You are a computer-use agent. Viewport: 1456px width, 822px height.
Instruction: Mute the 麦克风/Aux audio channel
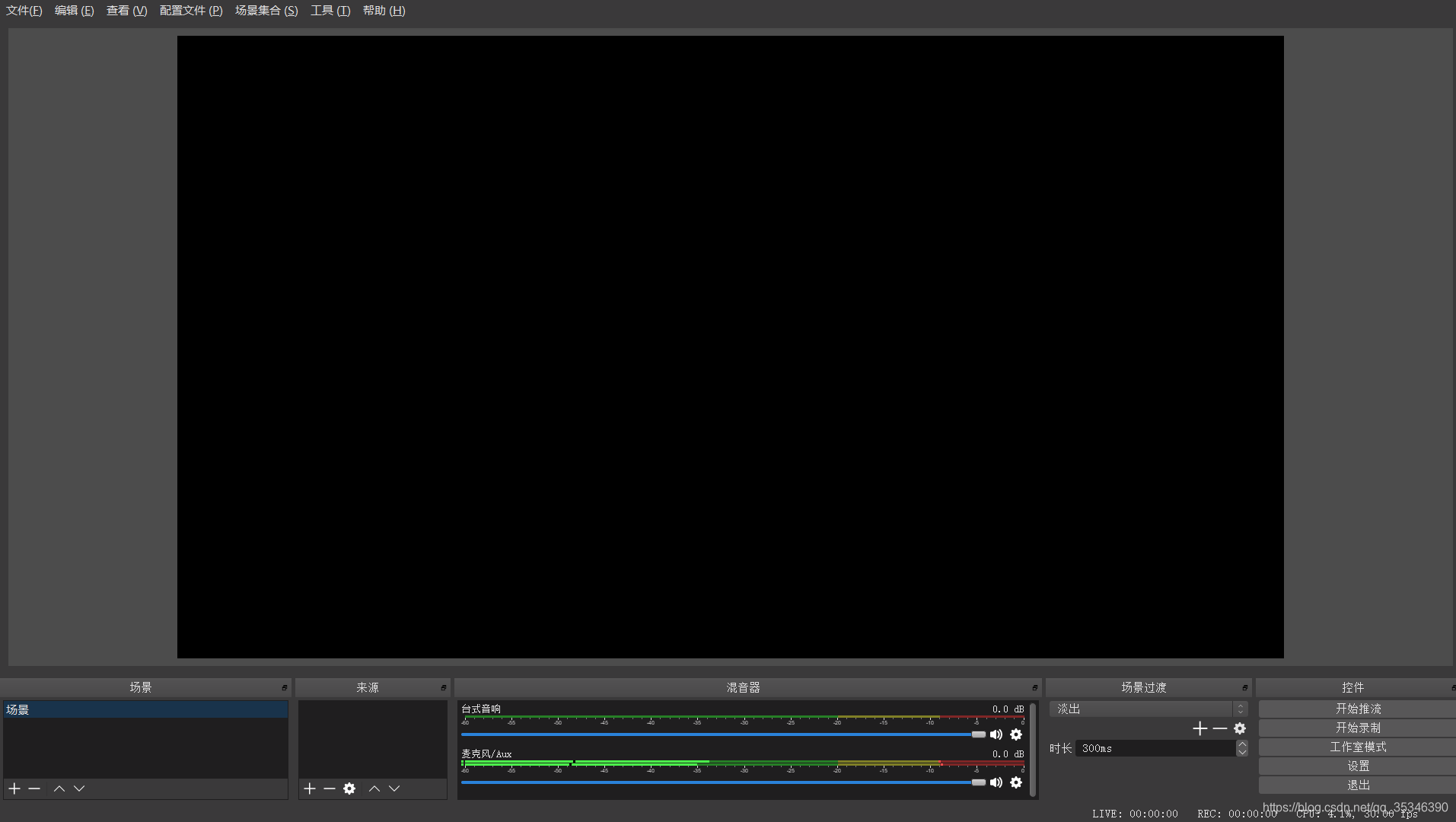(x=996, y=782)
